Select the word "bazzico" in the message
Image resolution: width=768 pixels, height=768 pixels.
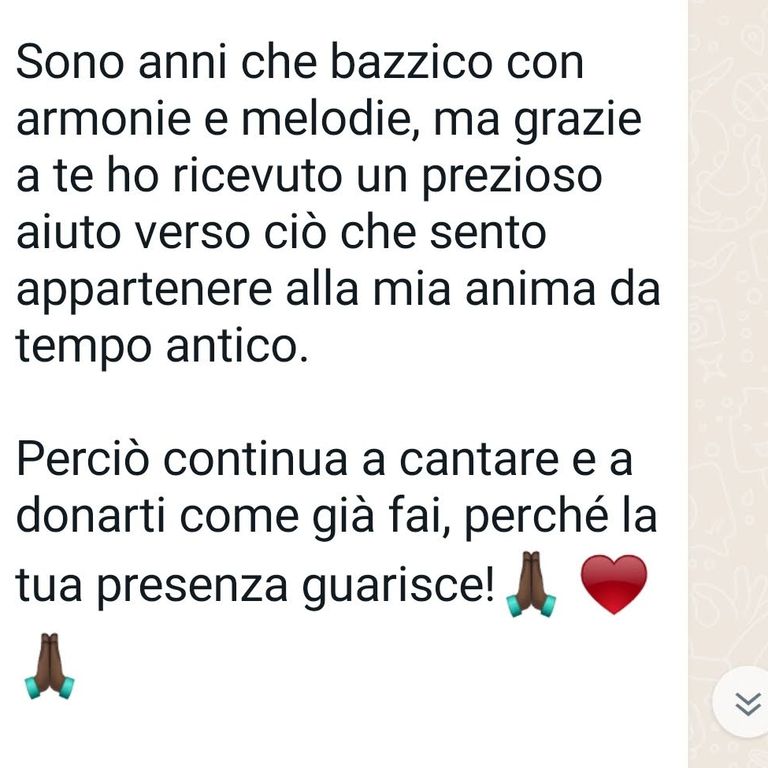pos(411,63)
